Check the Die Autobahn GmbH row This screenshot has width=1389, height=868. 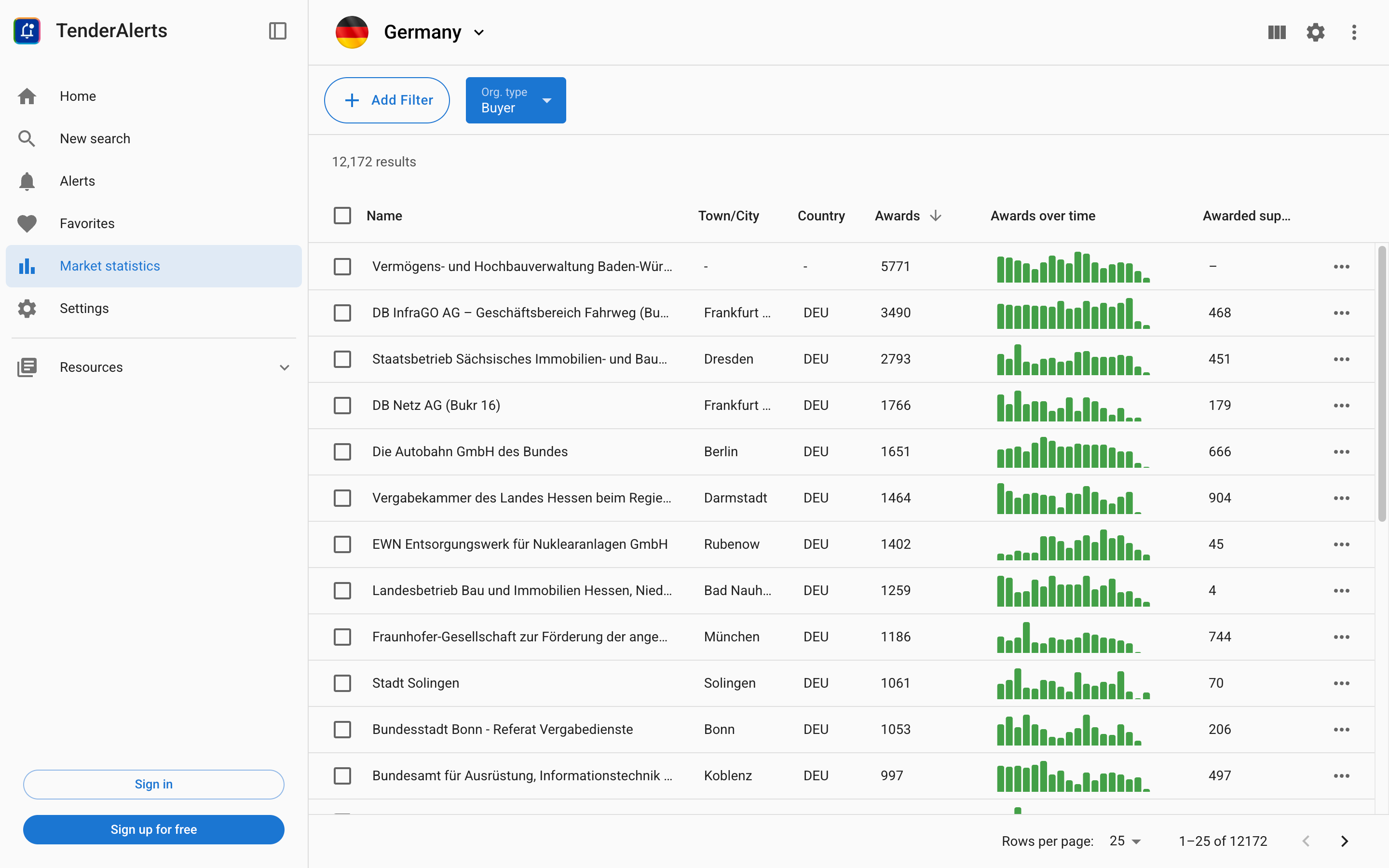click(x=342, y=452)
